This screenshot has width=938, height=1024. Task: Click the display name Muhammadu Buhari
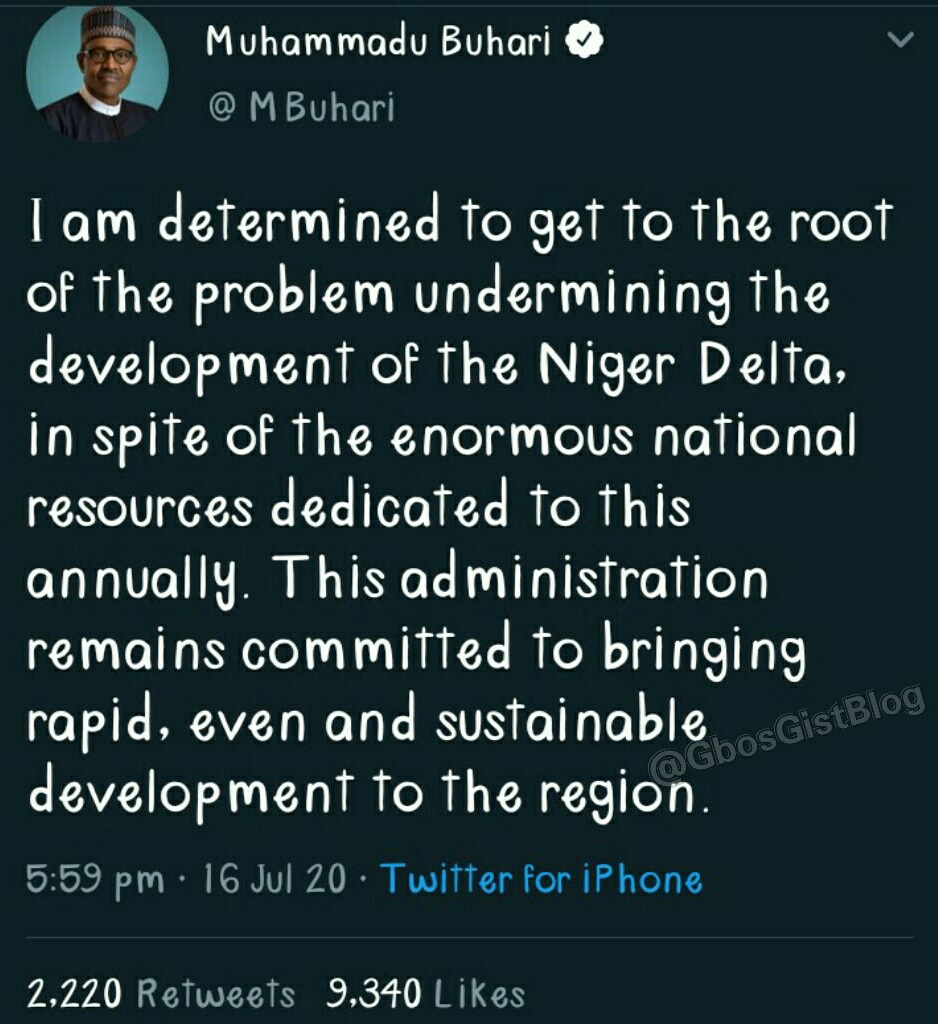coord(378,42)
